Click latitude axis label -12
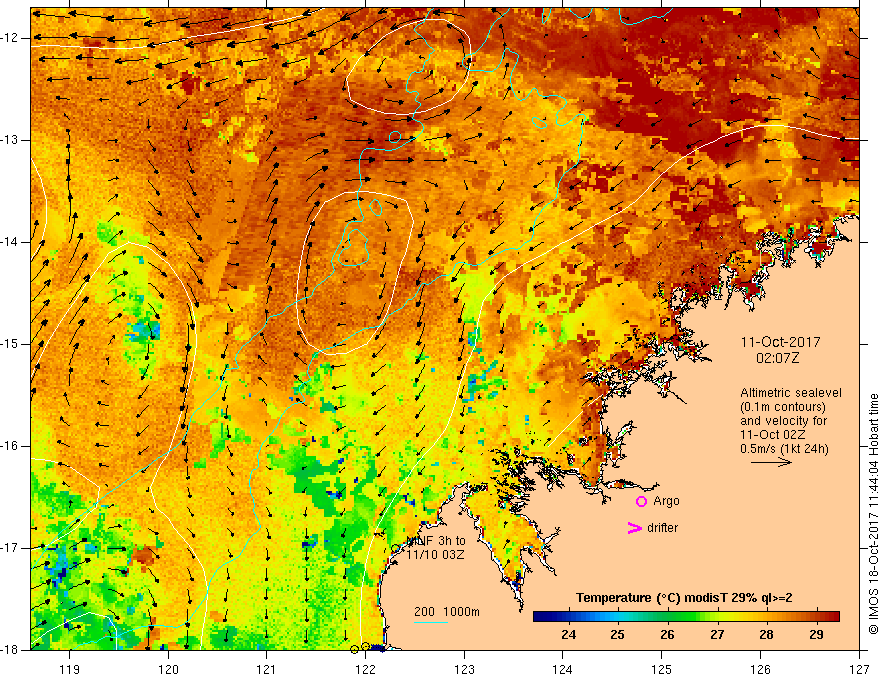This screenshot has height=680, width=880. [11, 38]
